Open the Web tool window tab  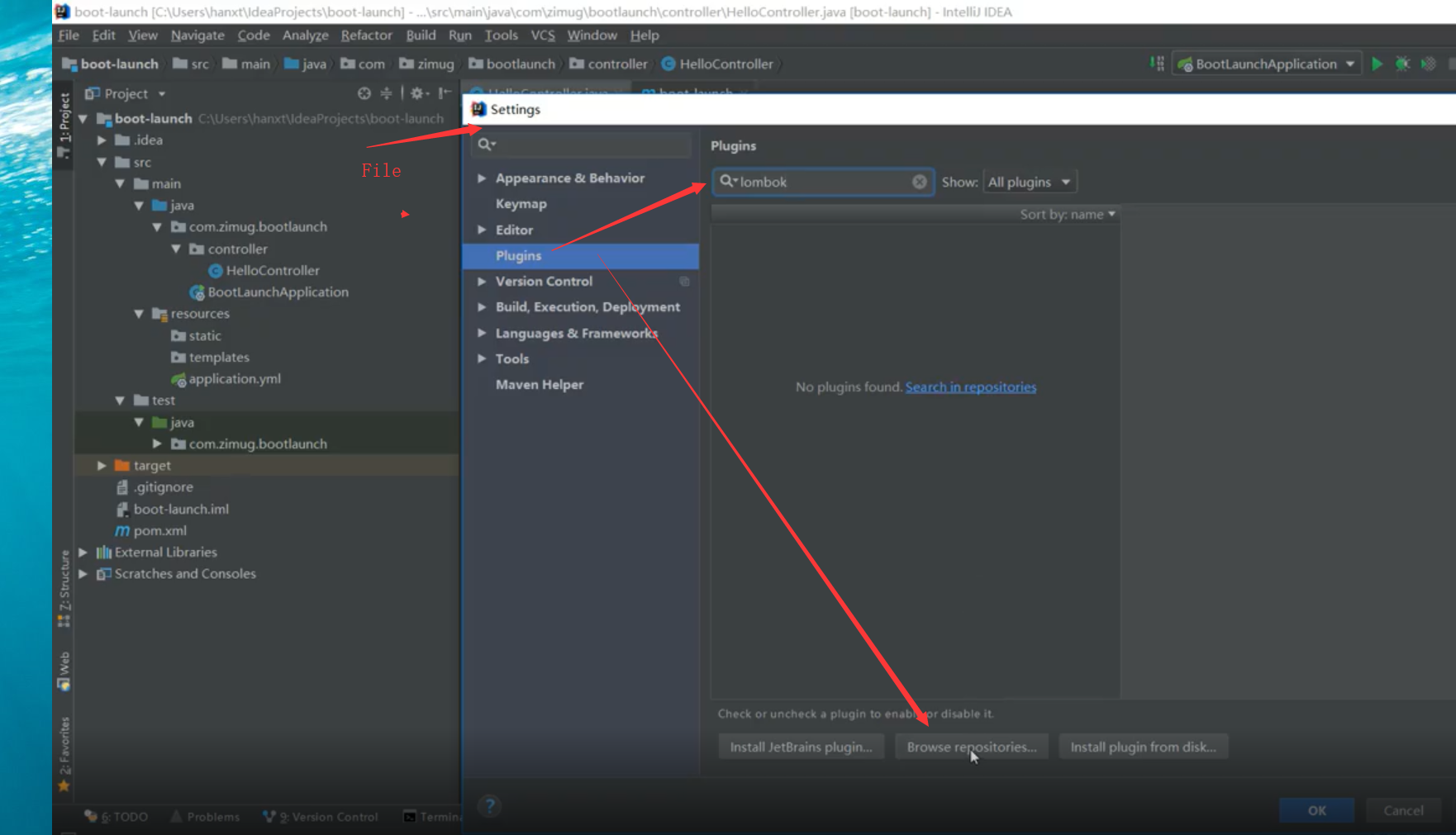(64, 671)
